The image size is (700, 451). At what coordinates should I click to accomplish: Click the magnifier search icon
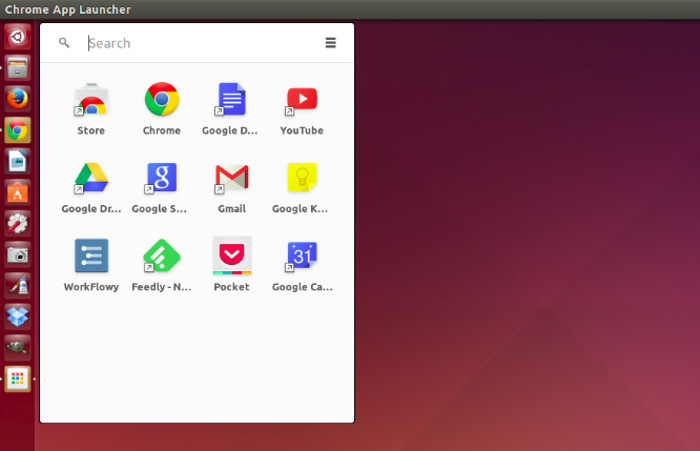(64, 43)
